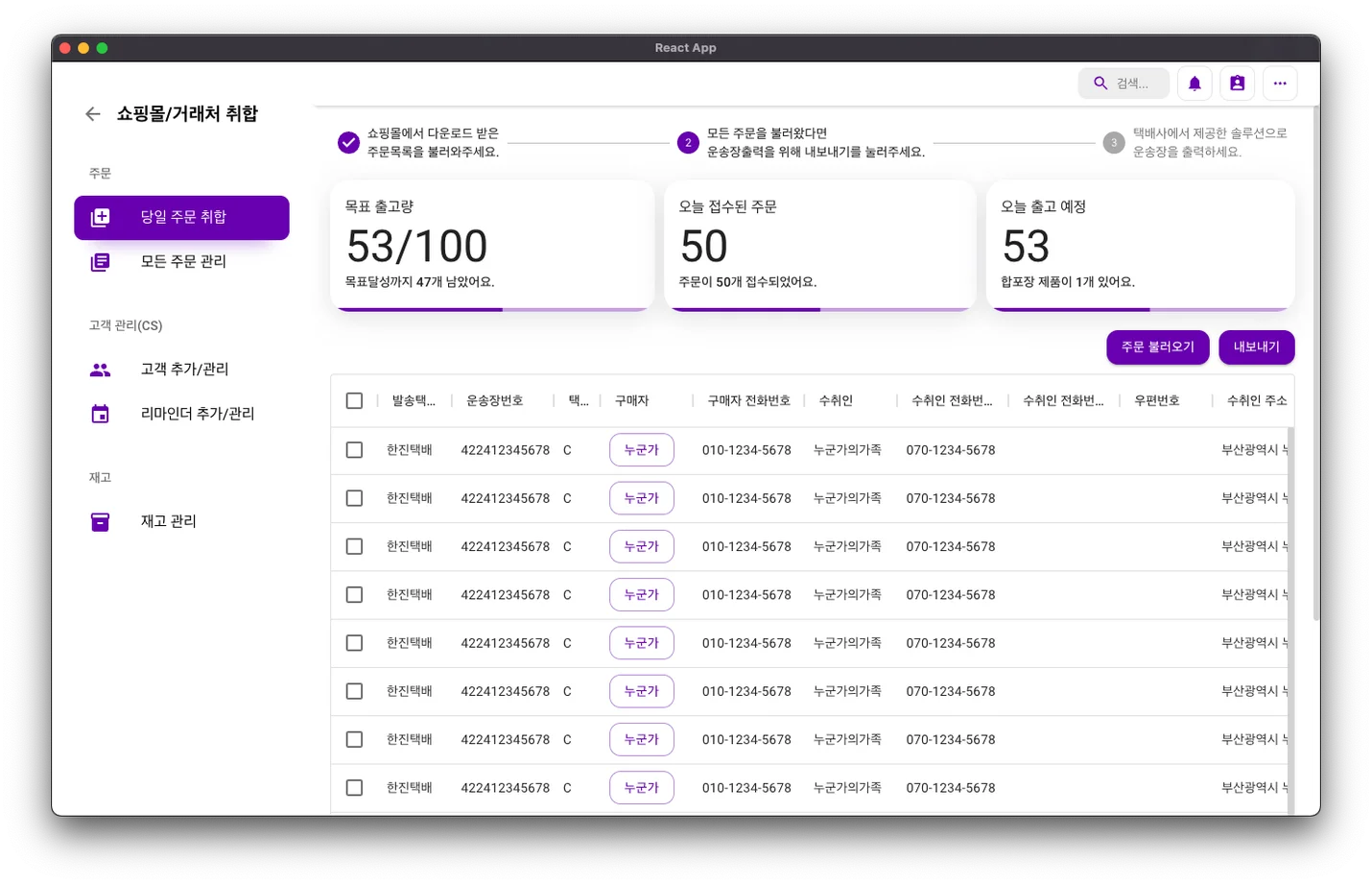Viewport: 1372px width, 884px height.
Task: Select the step 2 circle icon
Action: pos(688,143)
